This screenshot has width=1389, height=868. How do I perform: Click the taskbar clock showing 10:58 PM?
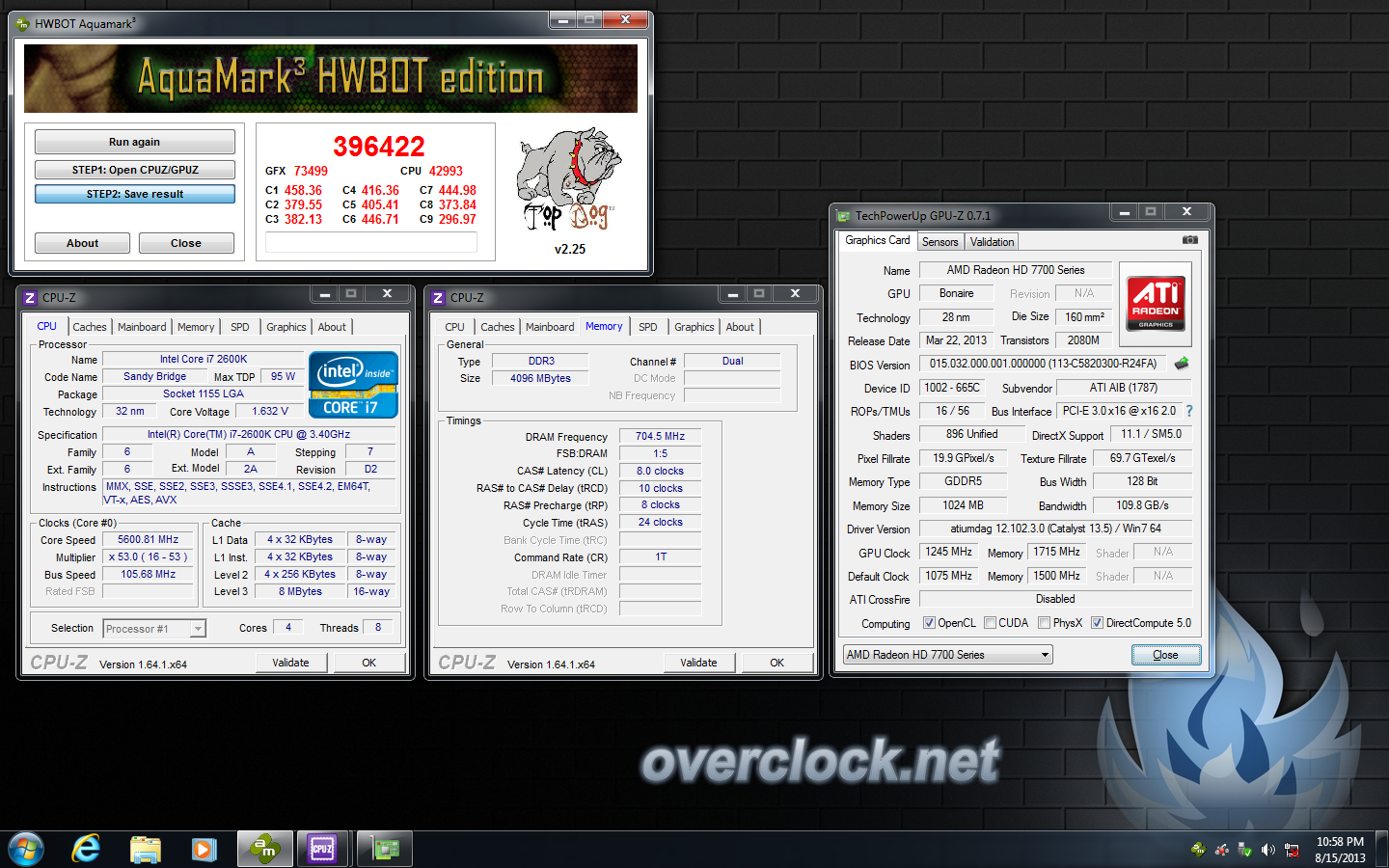1340,850
